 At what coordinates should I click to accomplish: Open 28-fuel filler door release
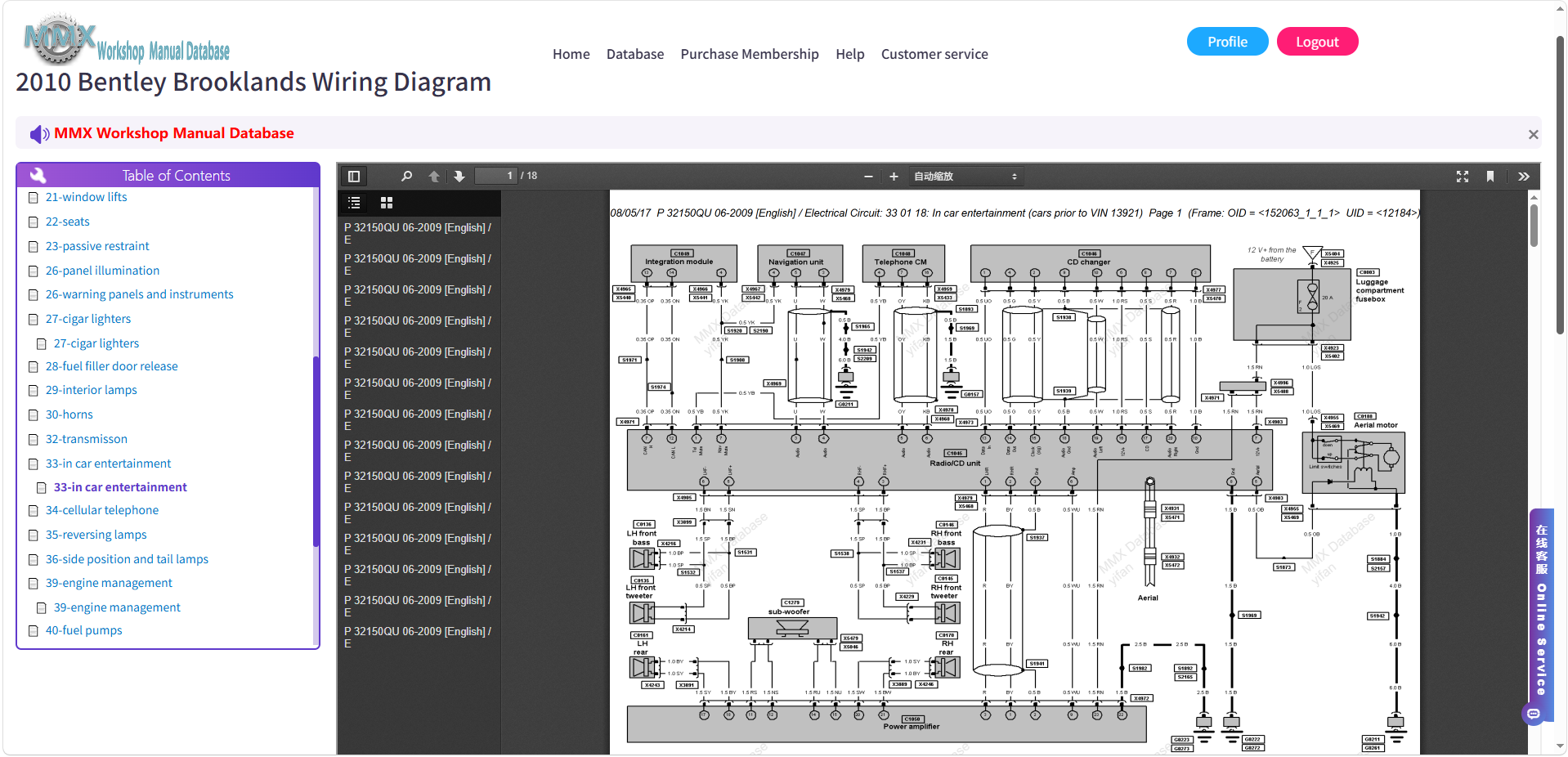coord(111,366)
